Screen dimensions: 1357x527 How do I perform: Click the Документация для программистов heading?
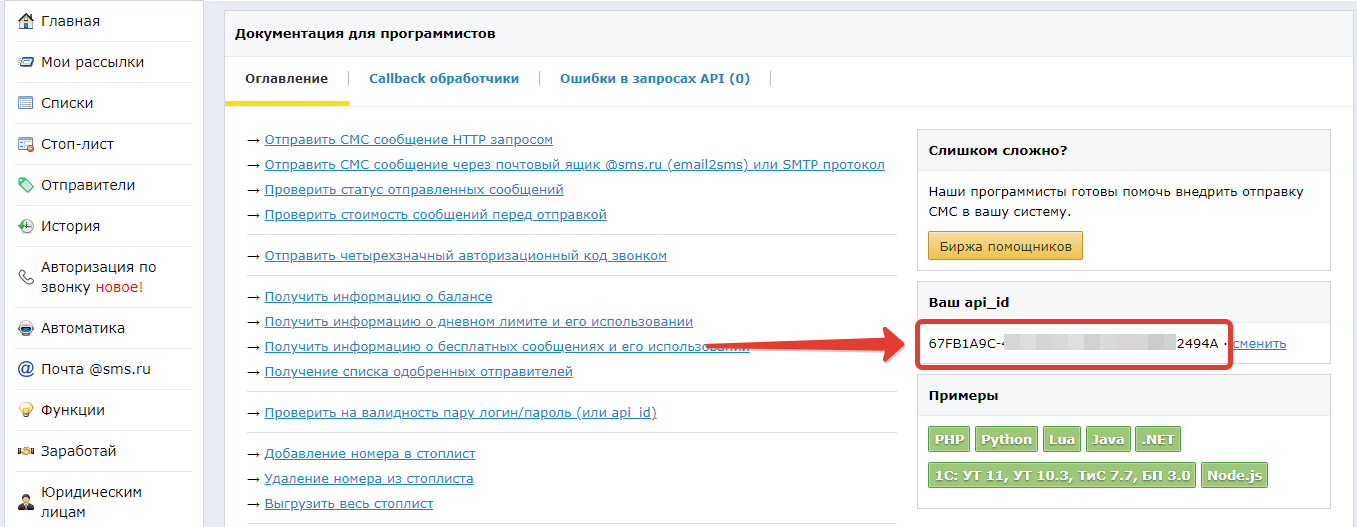[365, 34]
